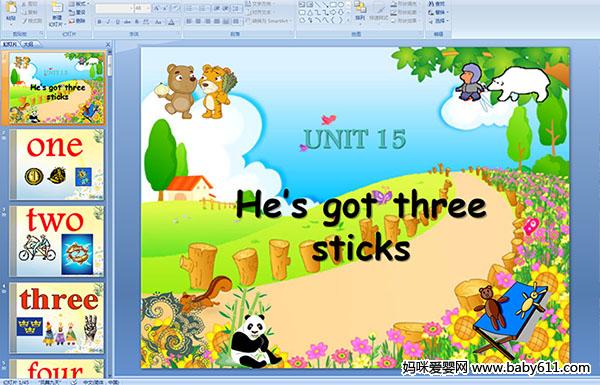Click the 'UNIT 15' title text
This screenshot has width=600, height=385.
(x=355, y=139)
